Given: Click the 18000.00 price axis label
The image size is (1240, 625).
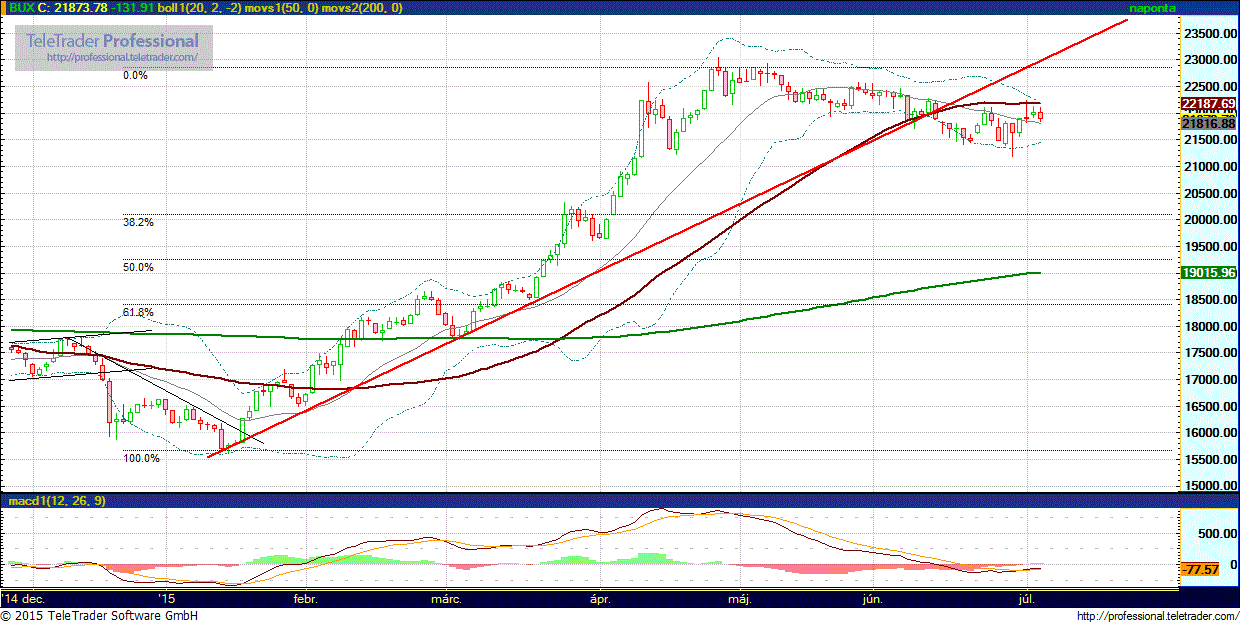Looking at the screenshot, I should [1209, 327].
